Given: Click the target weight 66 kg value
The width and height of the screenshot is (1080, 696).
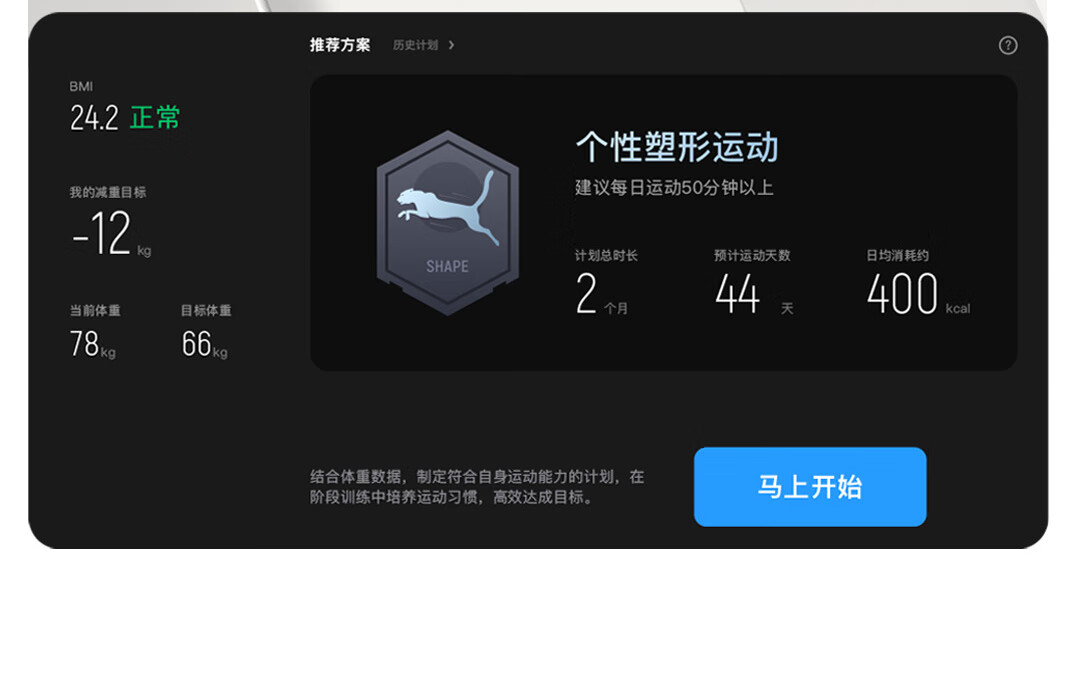Looking at the screenshot, I should point(204,345).
